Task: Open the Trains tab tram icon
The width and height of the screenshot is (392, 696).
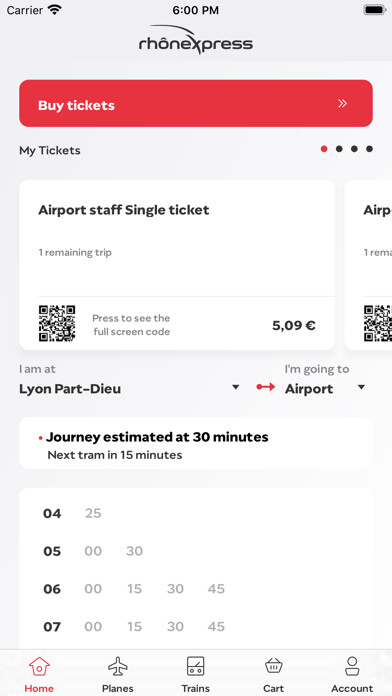Action: point(195,667)
